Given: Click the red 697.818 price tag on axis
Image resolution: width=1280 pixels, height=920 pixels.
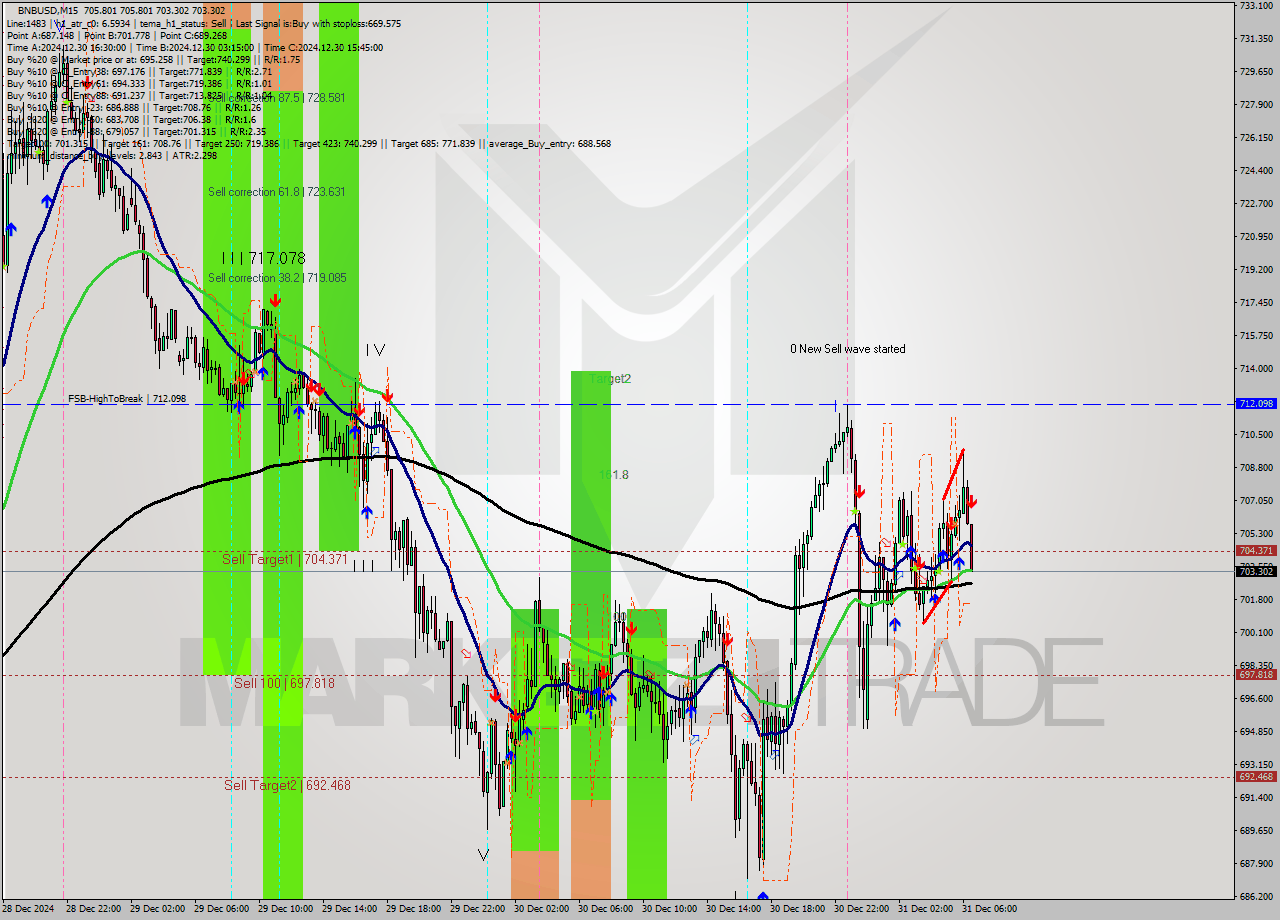Looking at the screenshot, I should 1255,675.
